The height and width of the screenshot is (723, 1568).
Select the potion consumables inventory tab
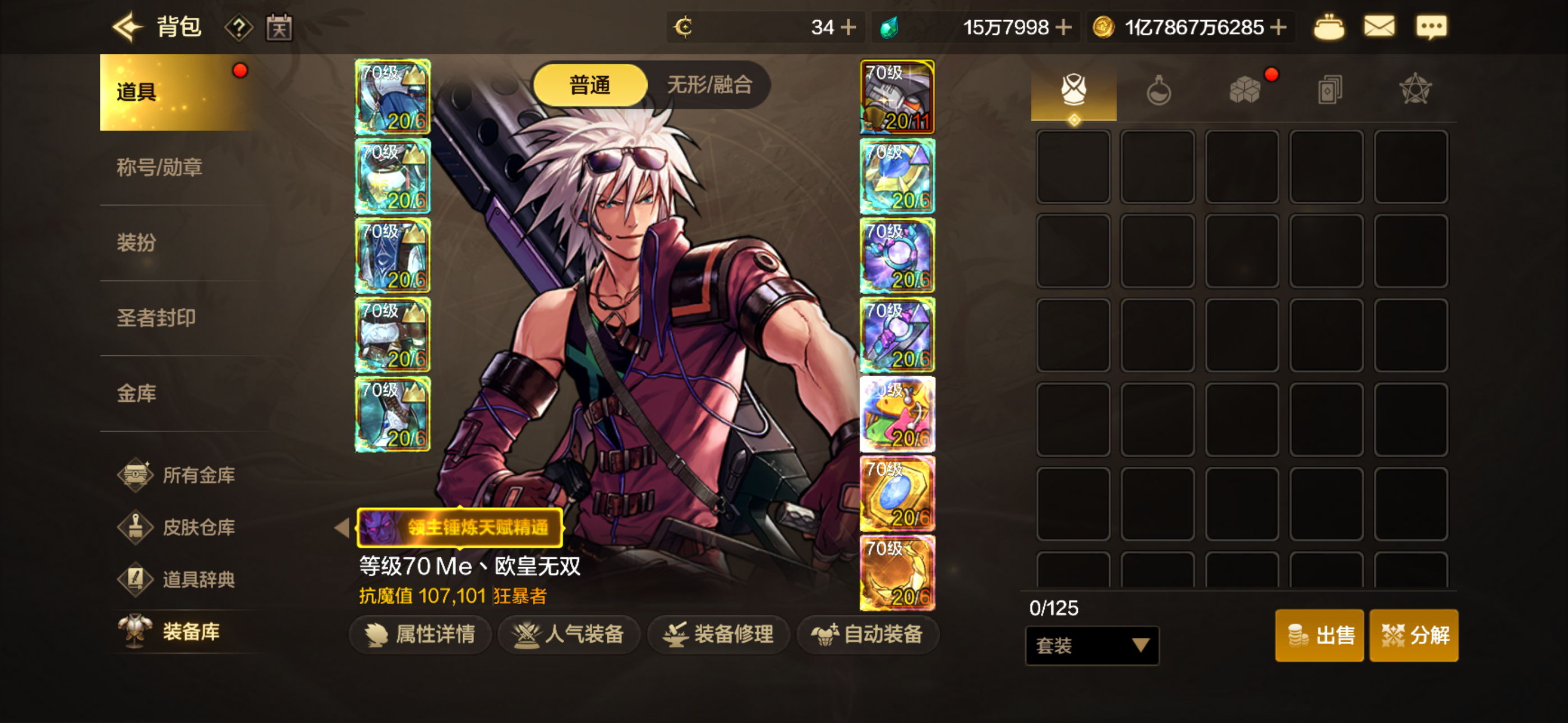point(1159,91)
